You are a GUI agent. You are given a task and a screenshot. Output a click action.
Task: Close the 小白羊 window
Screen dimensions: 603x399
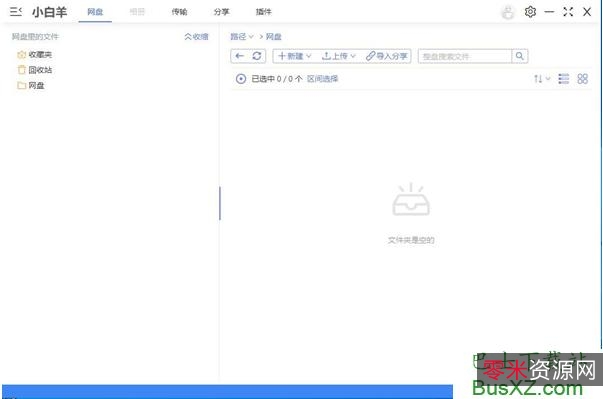[x=587, y=12]
